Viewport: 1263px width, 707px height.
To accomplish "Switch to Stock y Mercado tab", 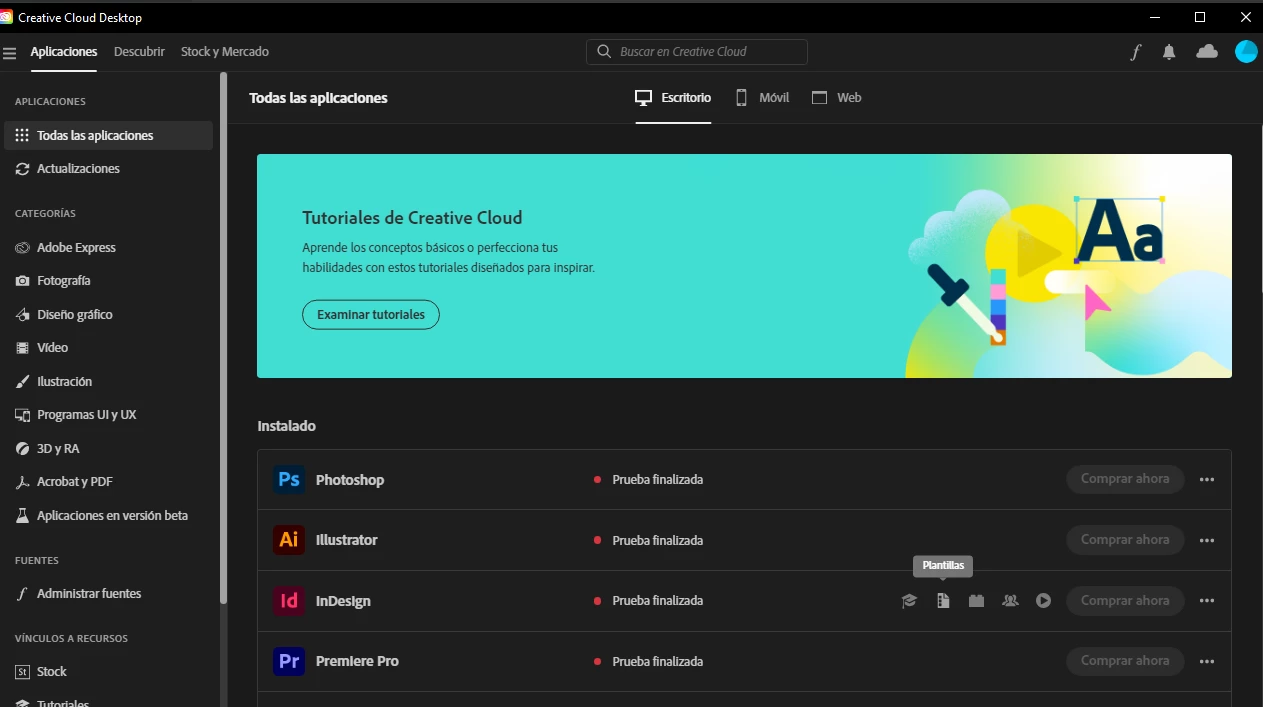I will click(x=225, y=52).
